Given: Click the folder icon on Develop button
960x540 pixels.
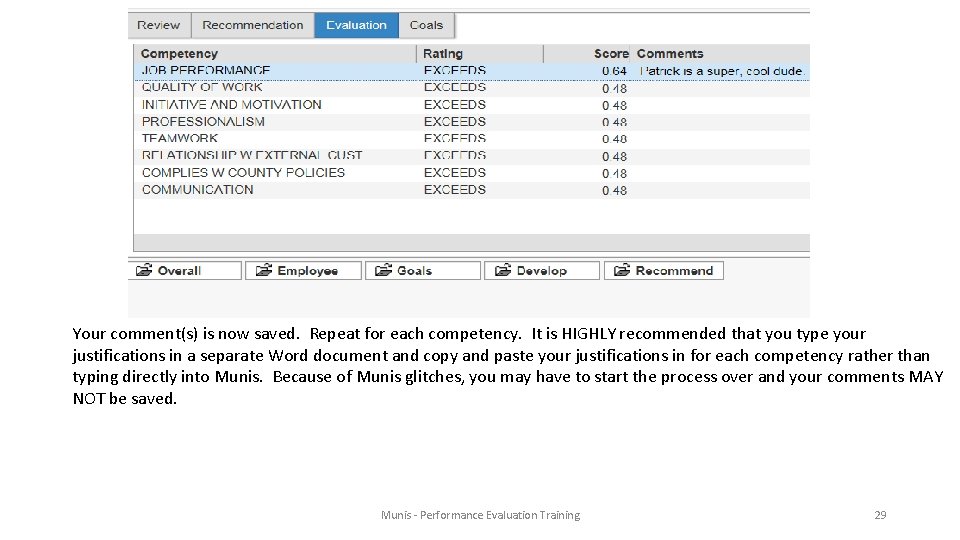Looking at the screenshot, I should coord(503,270).
